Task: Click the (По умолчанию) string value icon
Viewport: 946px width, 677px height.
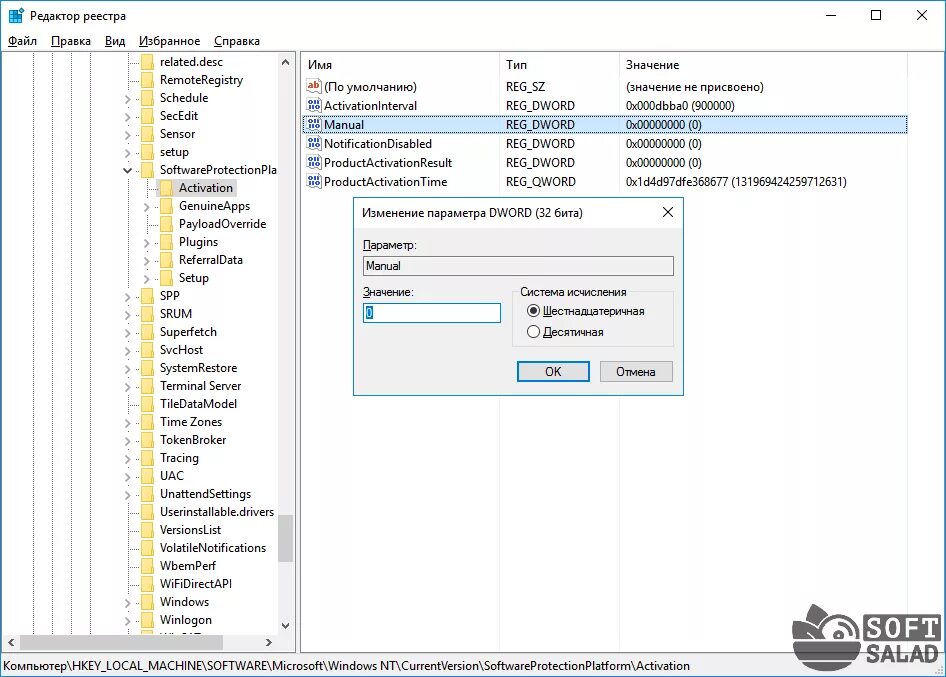Action: pos(314,86)
